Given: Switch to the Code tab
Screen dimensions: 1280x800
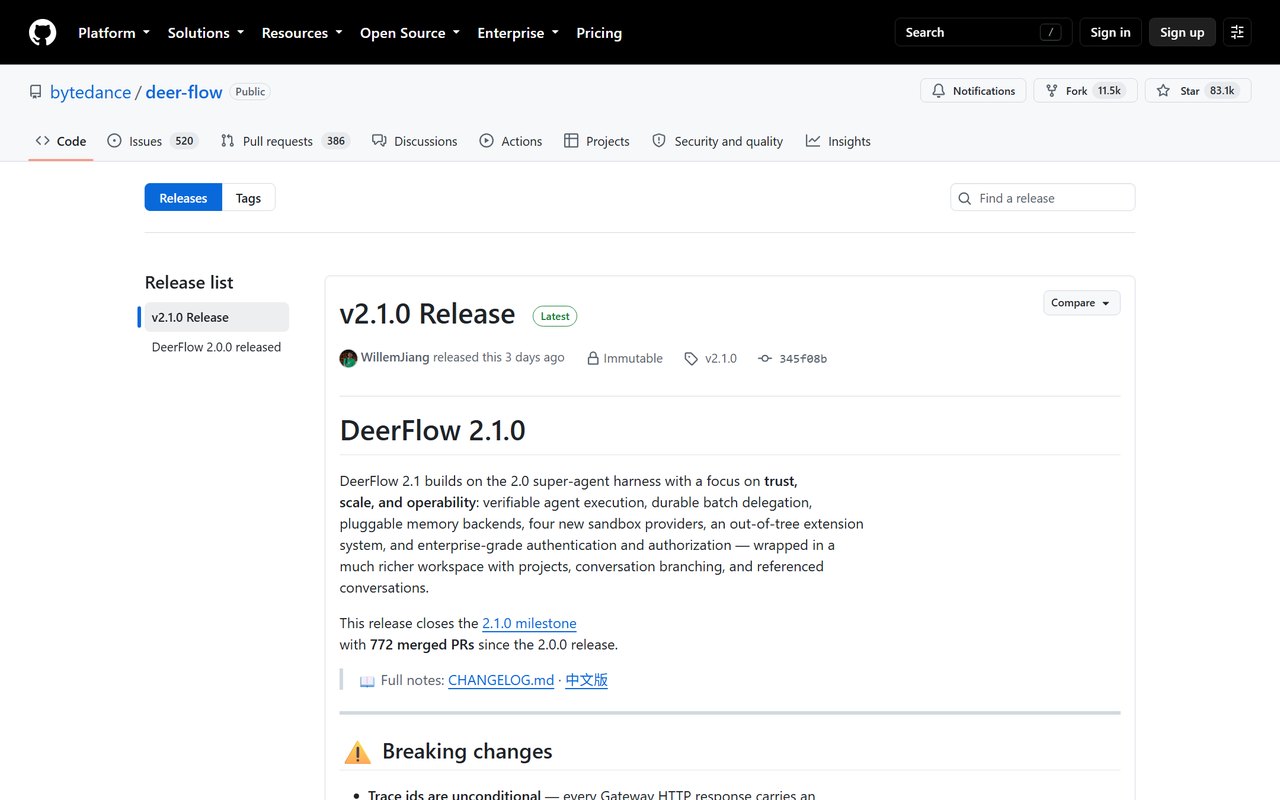Looking at the screenshot, I should [x=60, y=141].
